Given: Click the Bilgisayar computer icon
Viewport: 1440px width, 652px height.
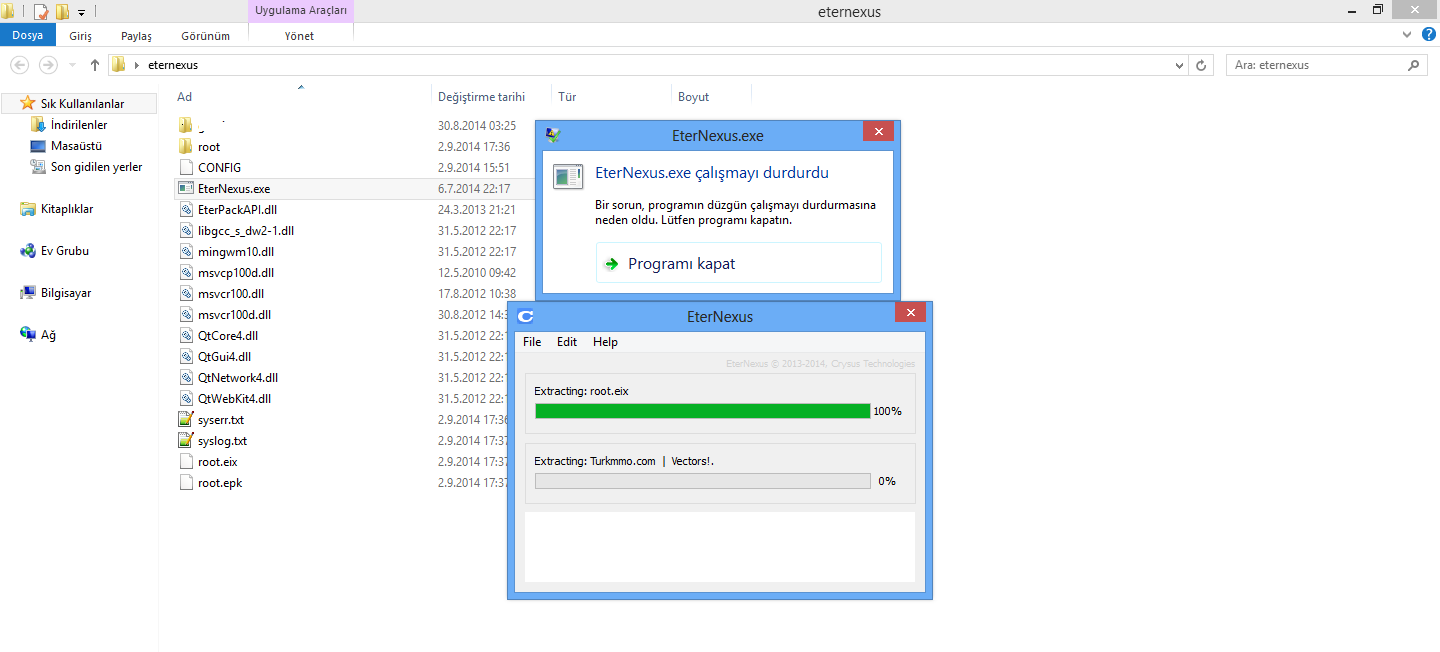Looking at the screenshot, I should click(x=28, y=293).
